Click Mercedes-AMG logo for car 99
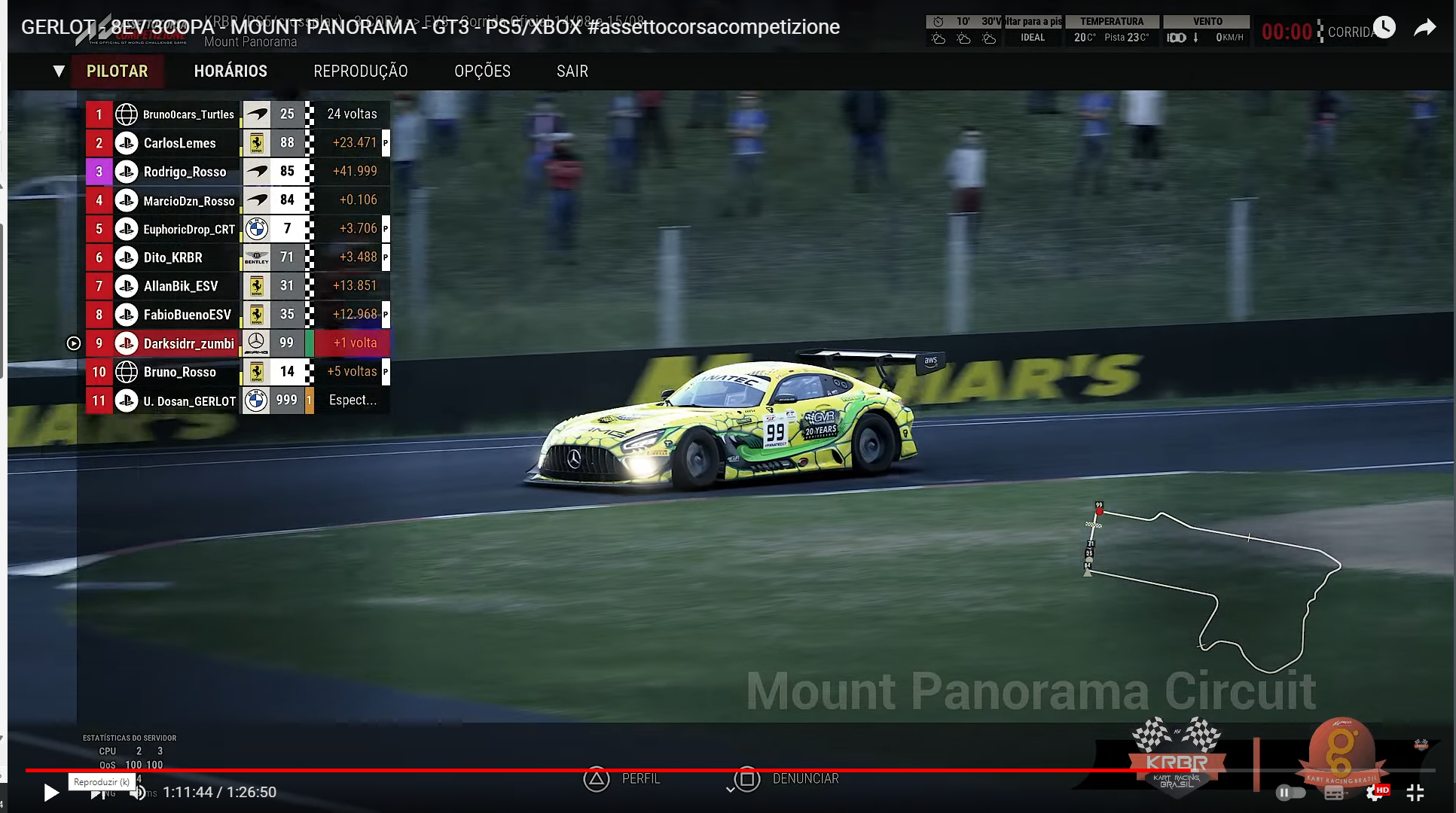Viewport: 1456px width, 813px height. pos(257,343)
